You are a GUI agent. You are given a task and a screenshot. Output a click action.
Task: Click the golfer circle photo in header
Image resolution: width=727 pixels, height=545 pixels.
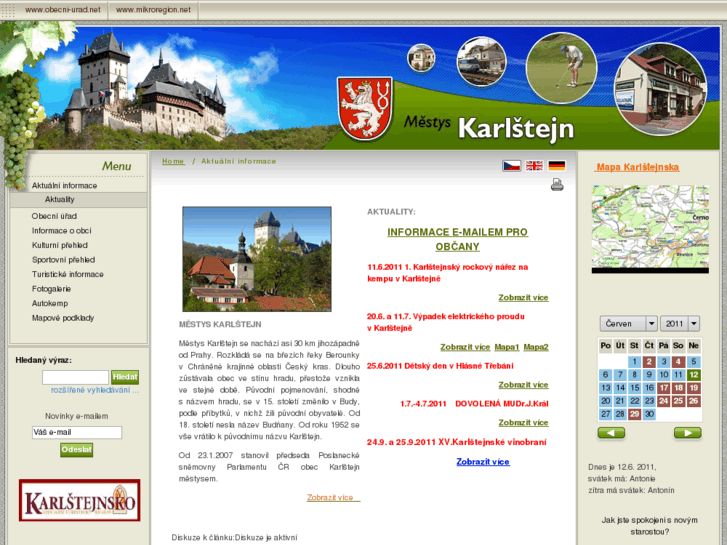pos(561,68)
